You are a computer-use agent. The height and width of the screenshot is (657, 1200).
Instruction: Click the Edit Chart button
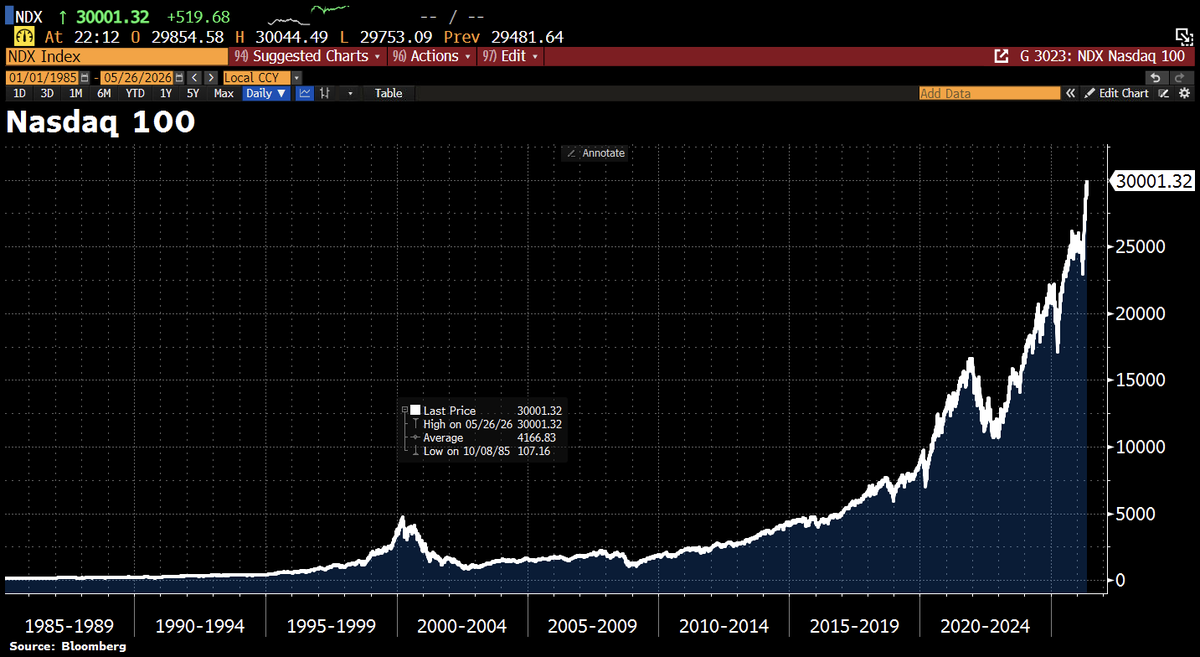coord(1117,93)
